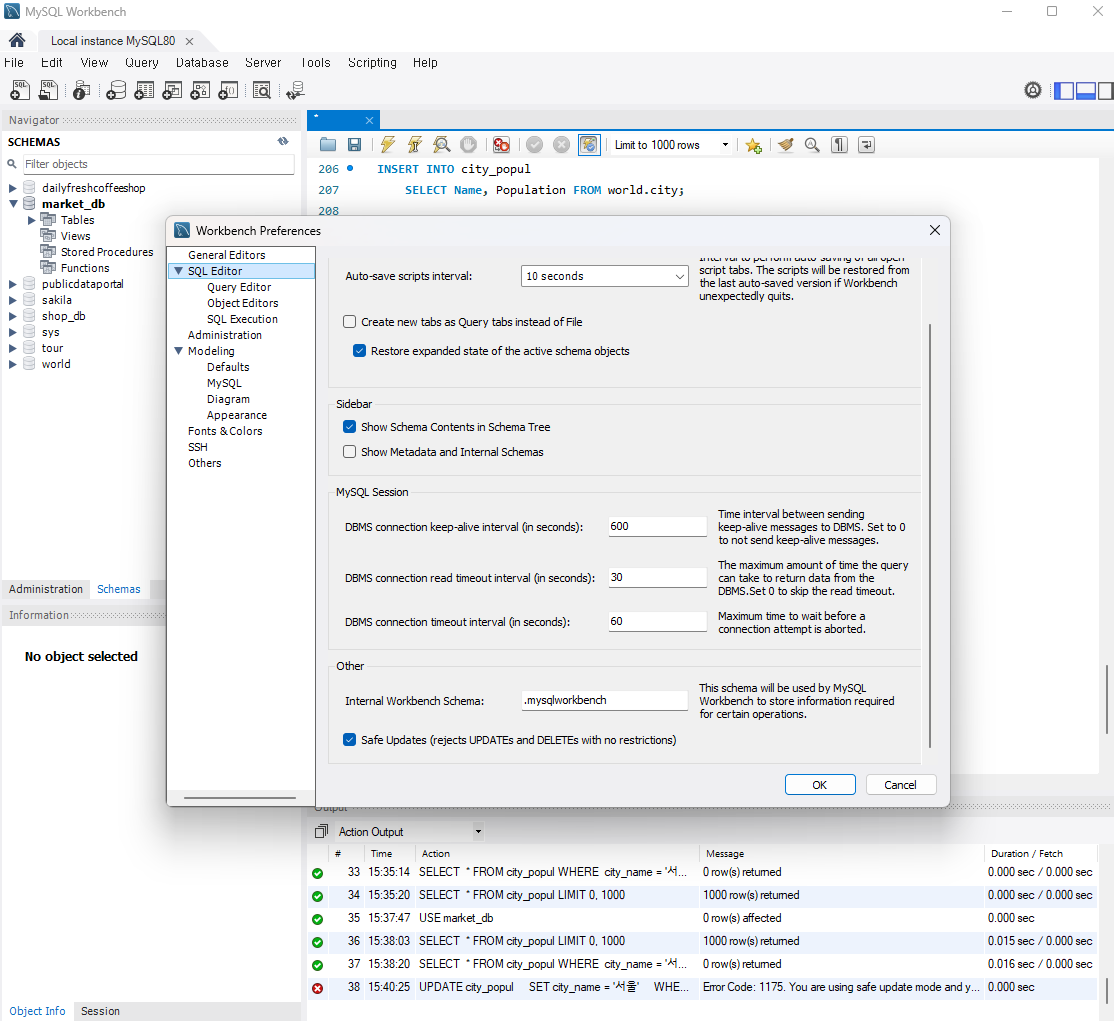1114x1021 pixels.
Task: Focus the keep-alive interval field
Action: point(658,526)
